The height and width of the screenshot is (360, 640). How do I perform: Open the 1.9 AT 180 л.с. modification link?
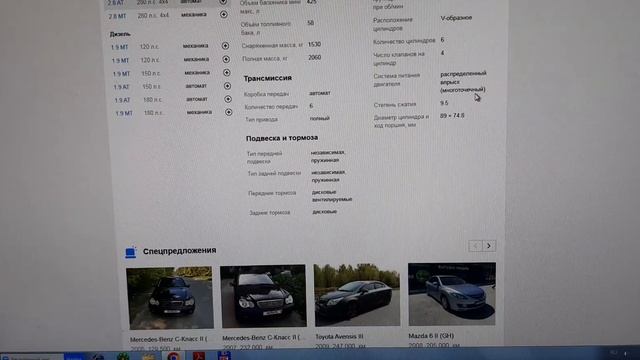[x=122, y=100]
